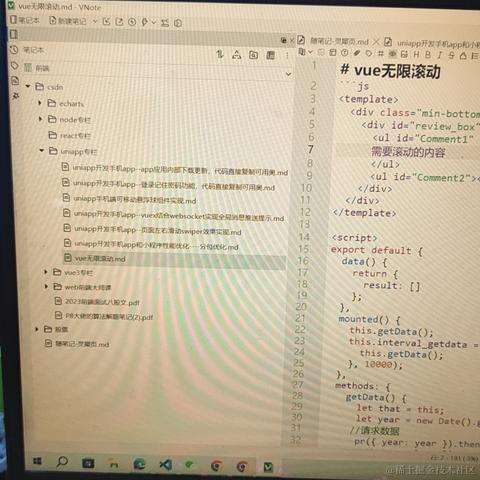Click the task icon in the main toolbar

coord(165,23)
